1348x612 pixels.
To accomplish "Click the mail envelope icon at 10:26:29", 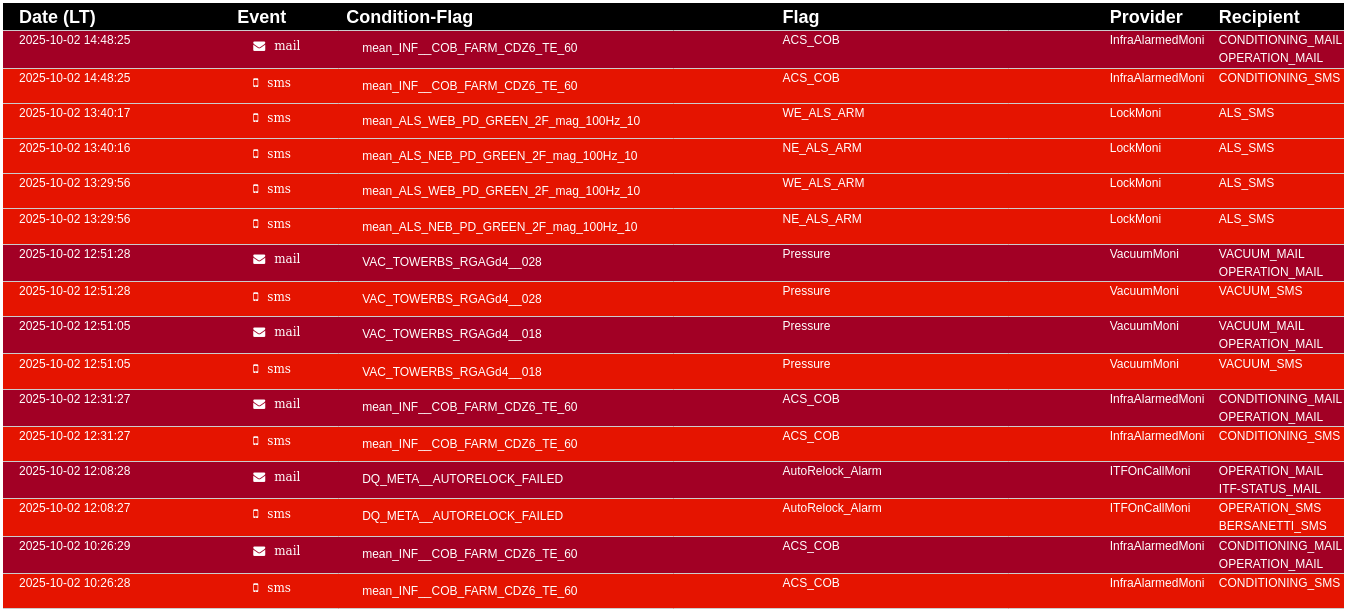I will (x=259, y=551).
